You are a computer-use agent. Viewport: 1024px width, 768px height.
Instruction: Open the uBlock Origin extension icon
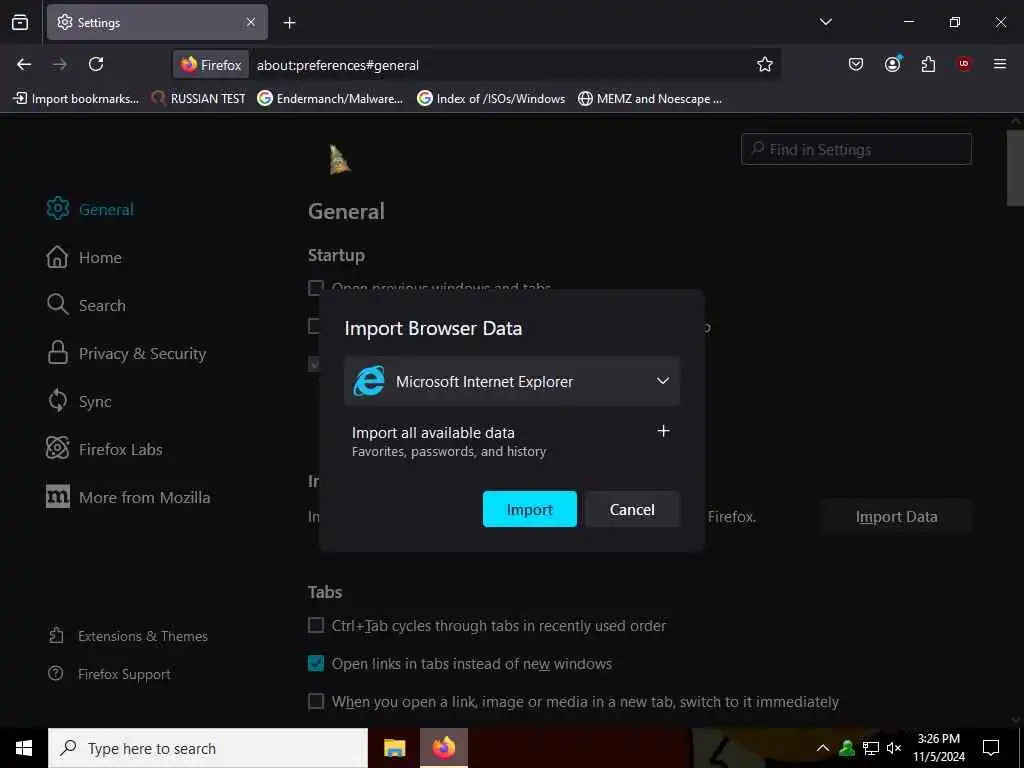tap(964, 64)
